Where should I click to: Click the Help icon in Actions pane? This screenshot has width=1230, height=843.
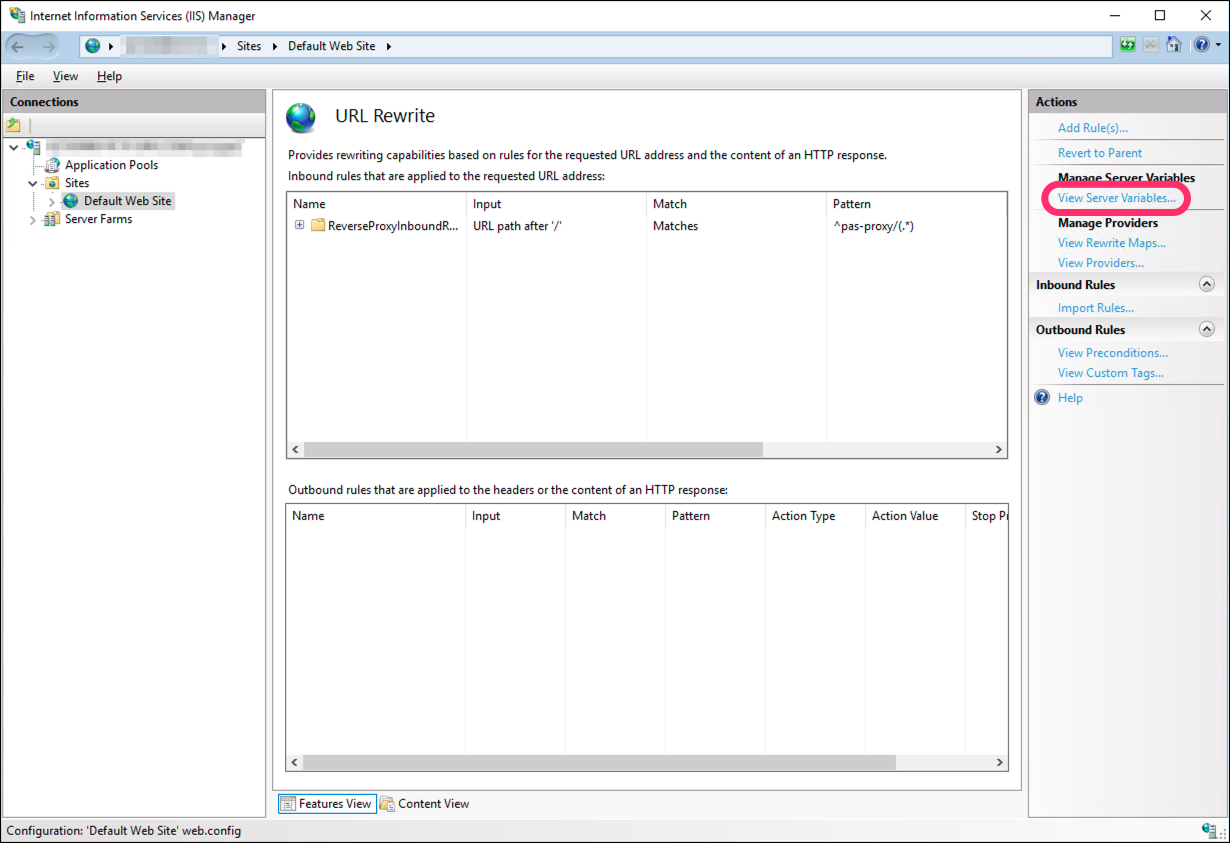coord(1042,398)
